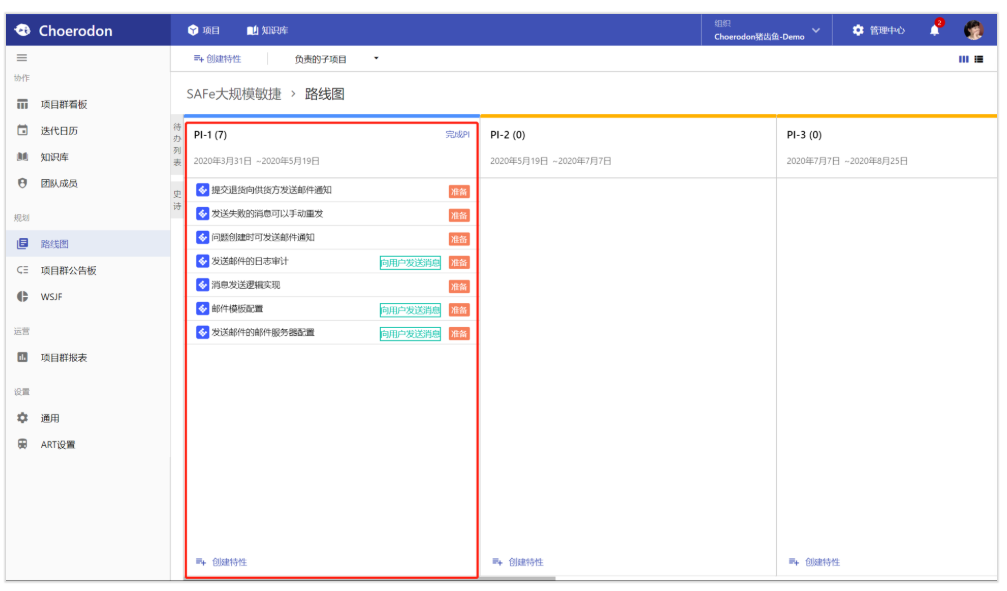Viewport: 1007px width, 591px height.
Task: Click the 完成PI link in PI-1
Action: (457, 135)
